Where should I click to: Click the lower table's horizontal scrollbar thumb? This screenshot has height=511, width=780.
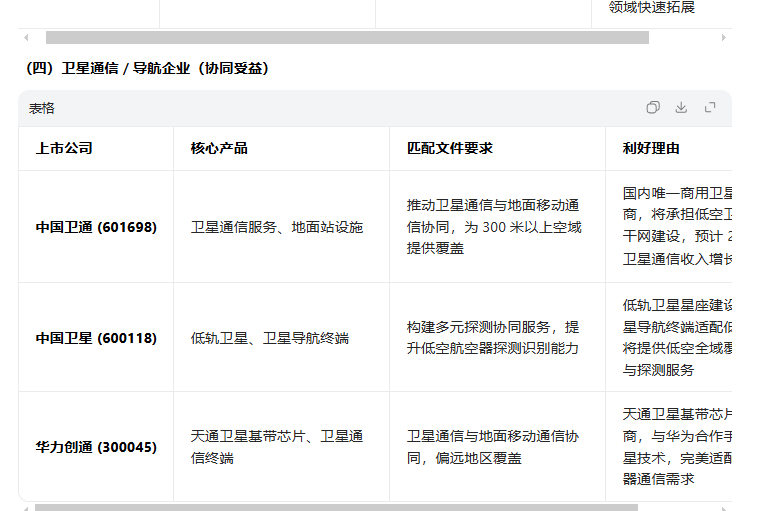[336, 508]
